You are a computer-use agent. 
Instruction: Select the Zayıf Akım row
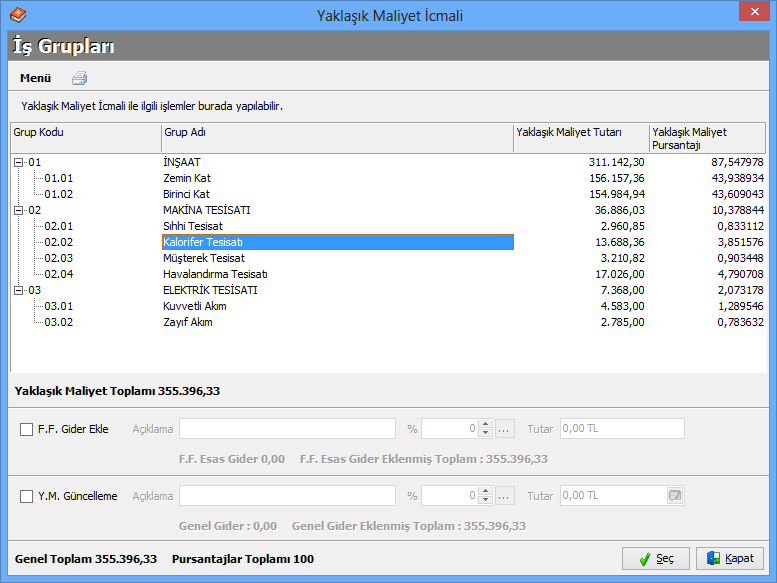click(x=188, y=322)
